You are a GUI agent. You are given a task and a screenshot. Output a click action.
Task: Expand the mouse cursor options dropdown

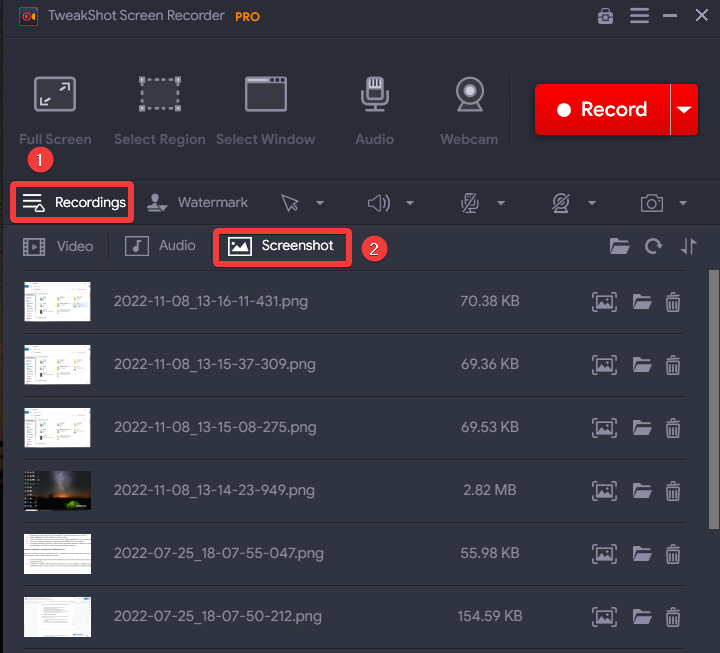pyautogui.click(x=320, y=203)
